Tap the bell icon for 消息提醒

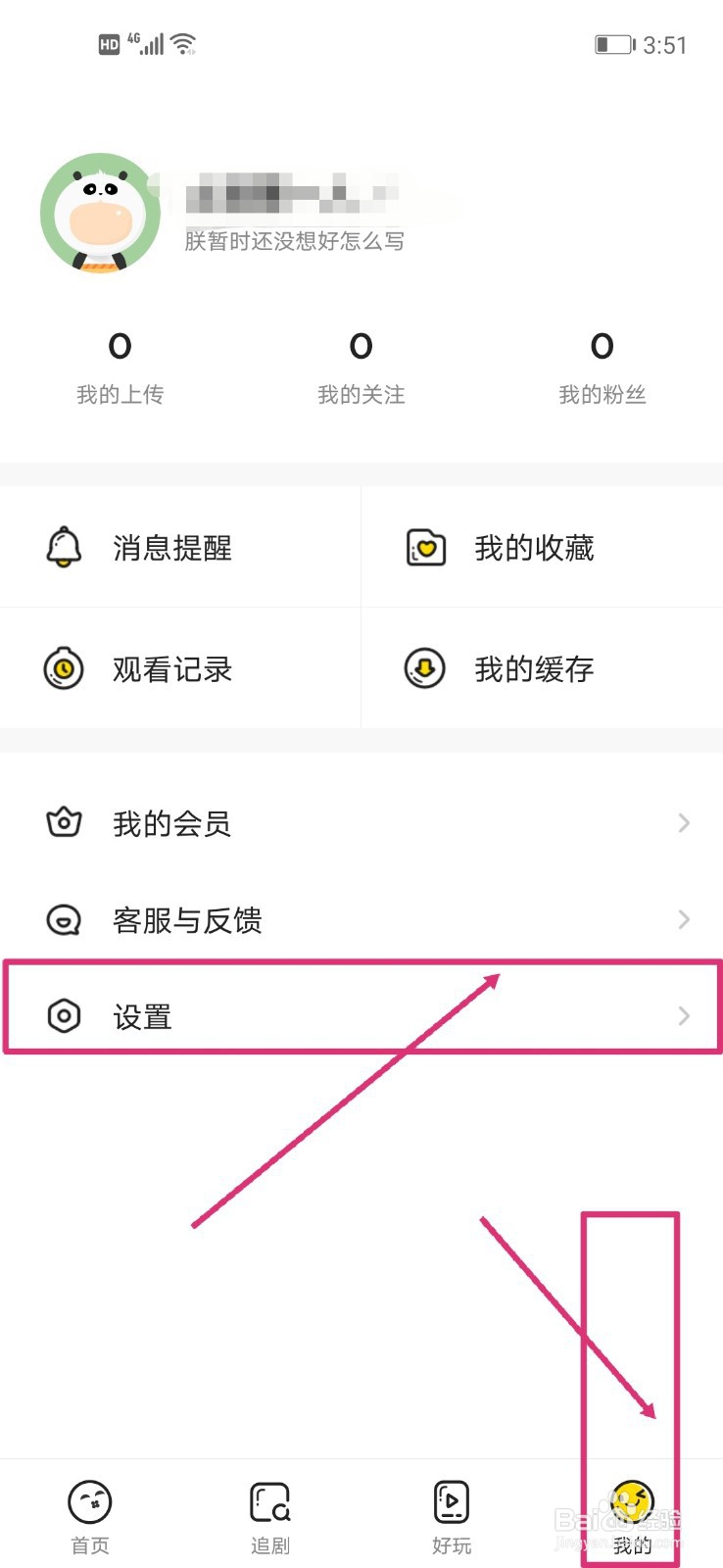[64, 547]
